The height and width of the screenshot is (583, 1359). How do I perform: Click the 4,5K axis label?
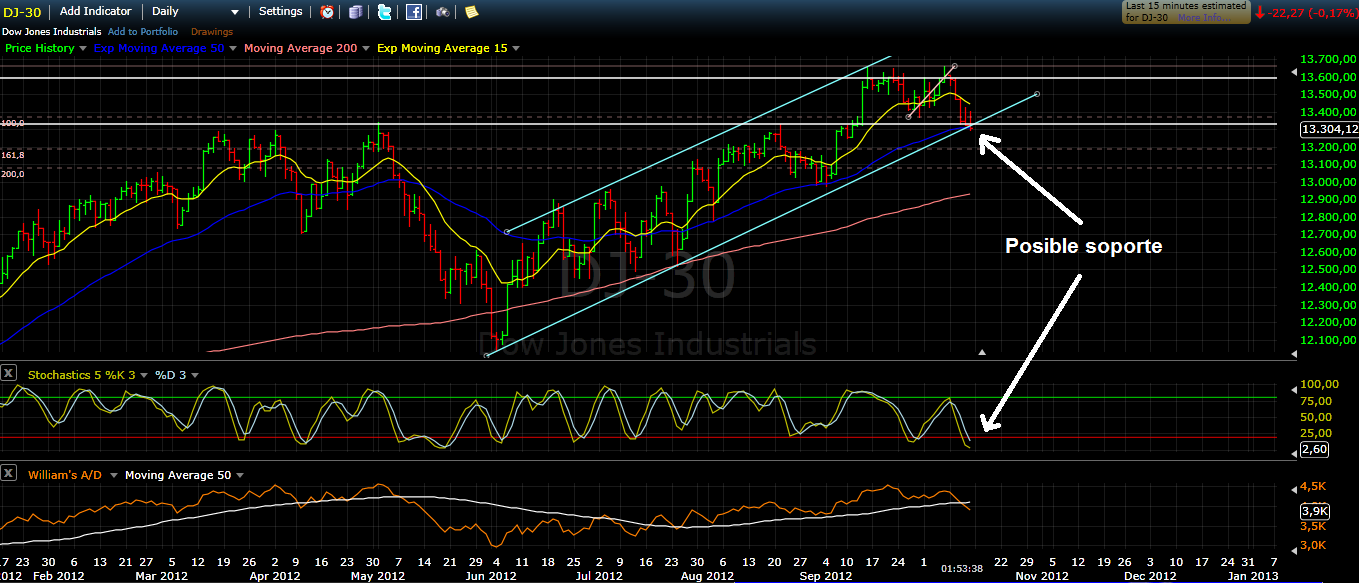point(1313,487)
